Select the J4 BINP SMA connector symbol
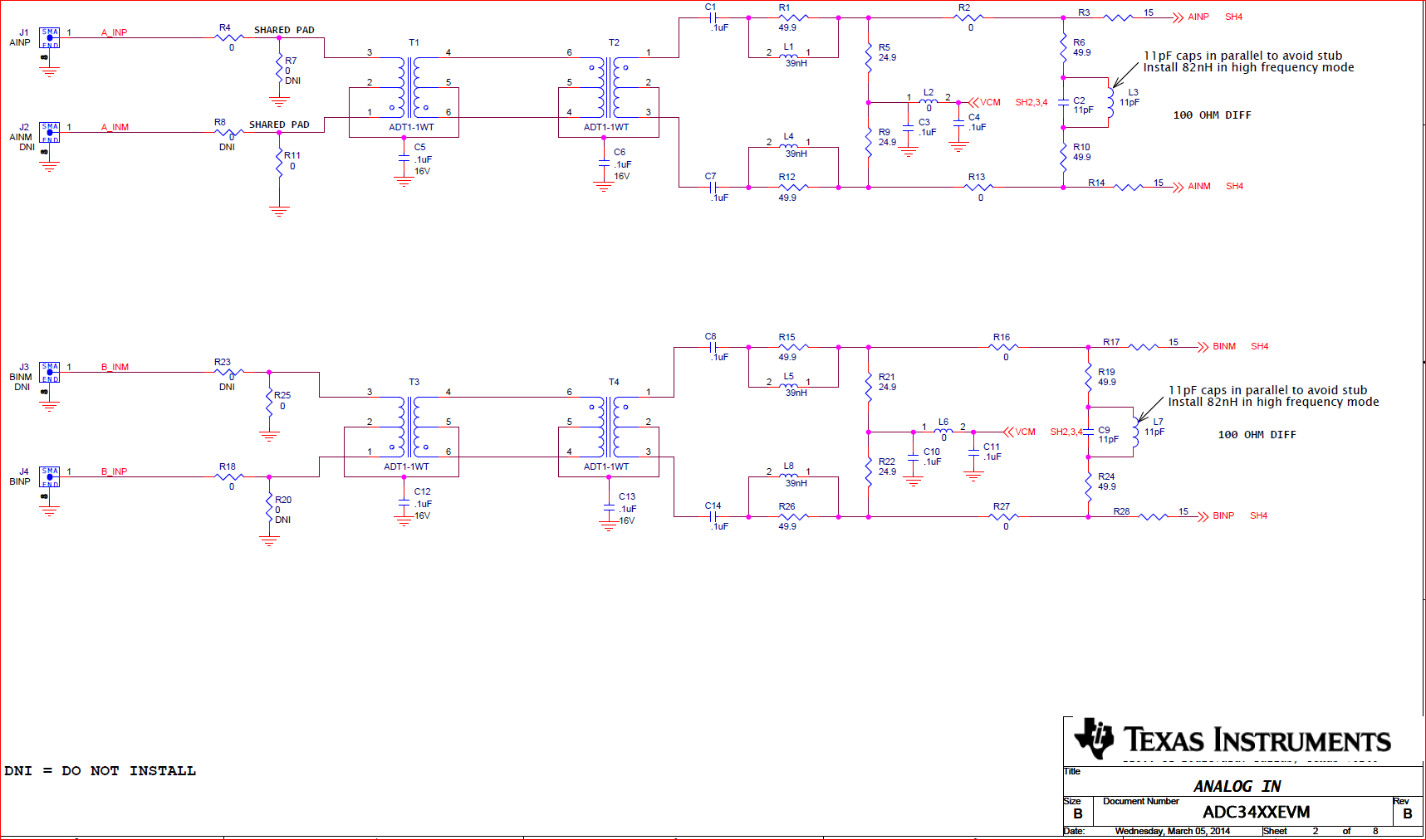Screen dimensions: 1426x840 coord(50,477)
